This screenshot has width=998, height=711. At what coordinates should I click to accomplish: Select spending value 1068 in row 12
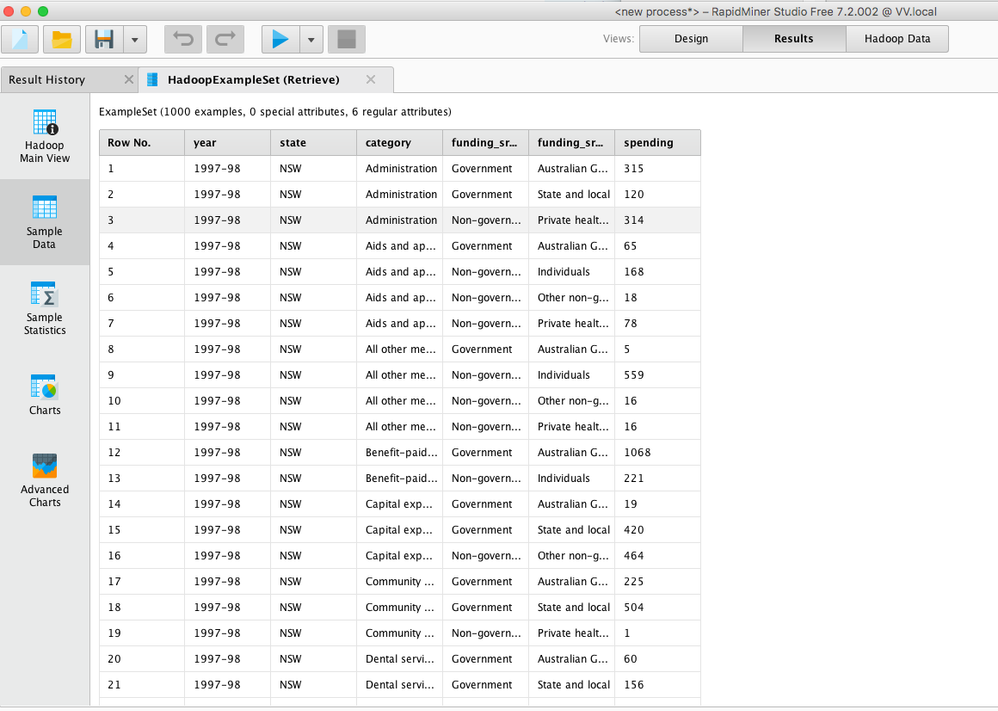(x=657, y=453)
